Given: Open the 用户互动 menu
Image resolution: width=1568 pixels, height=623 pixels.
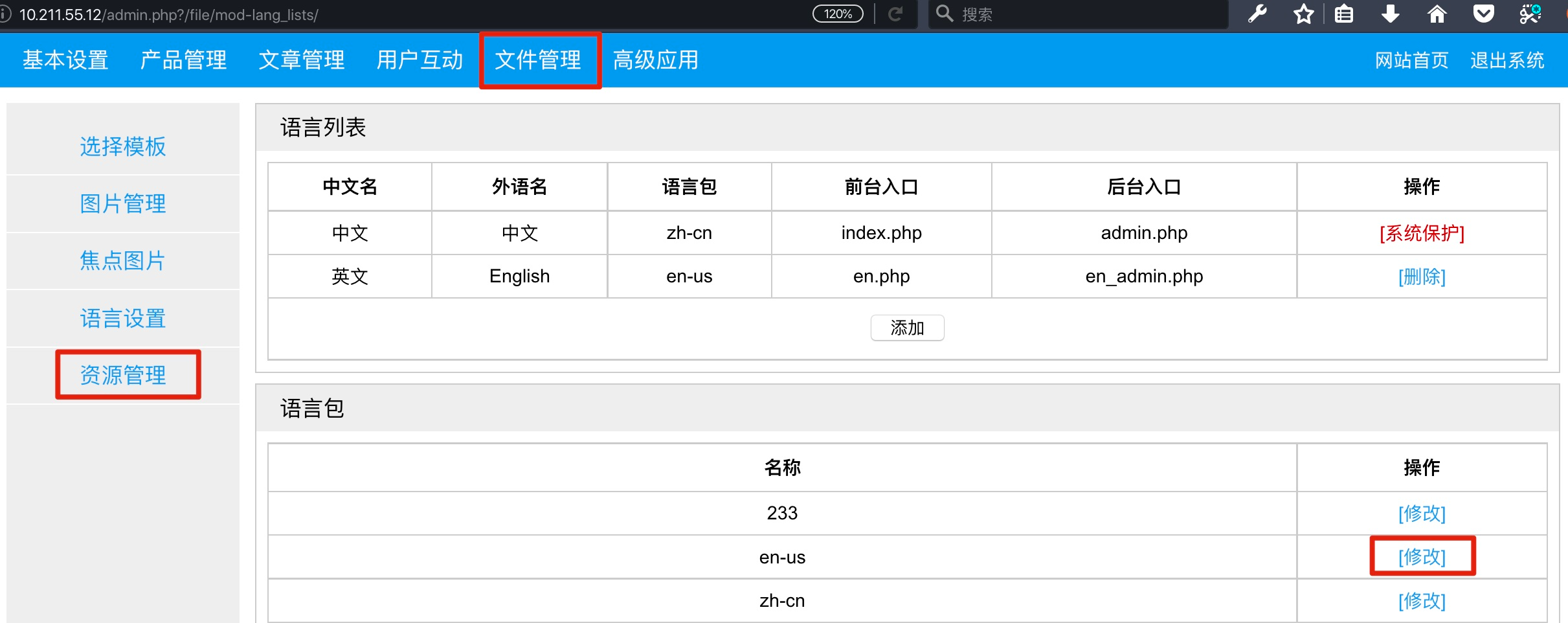Looking at the screenshot, I should pyautogui.click(x=420, y=60).
